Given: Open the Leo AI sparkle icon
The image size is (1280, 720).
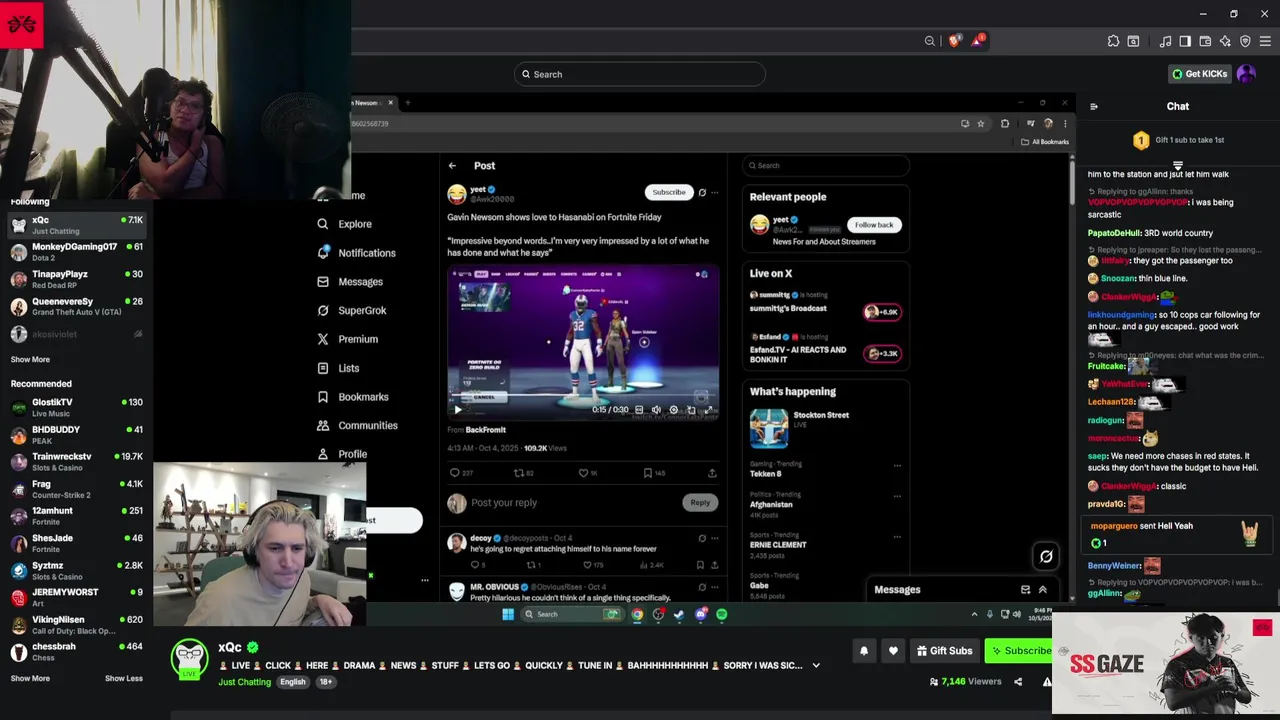Looking at the screenshot, I should (1225, 41).
